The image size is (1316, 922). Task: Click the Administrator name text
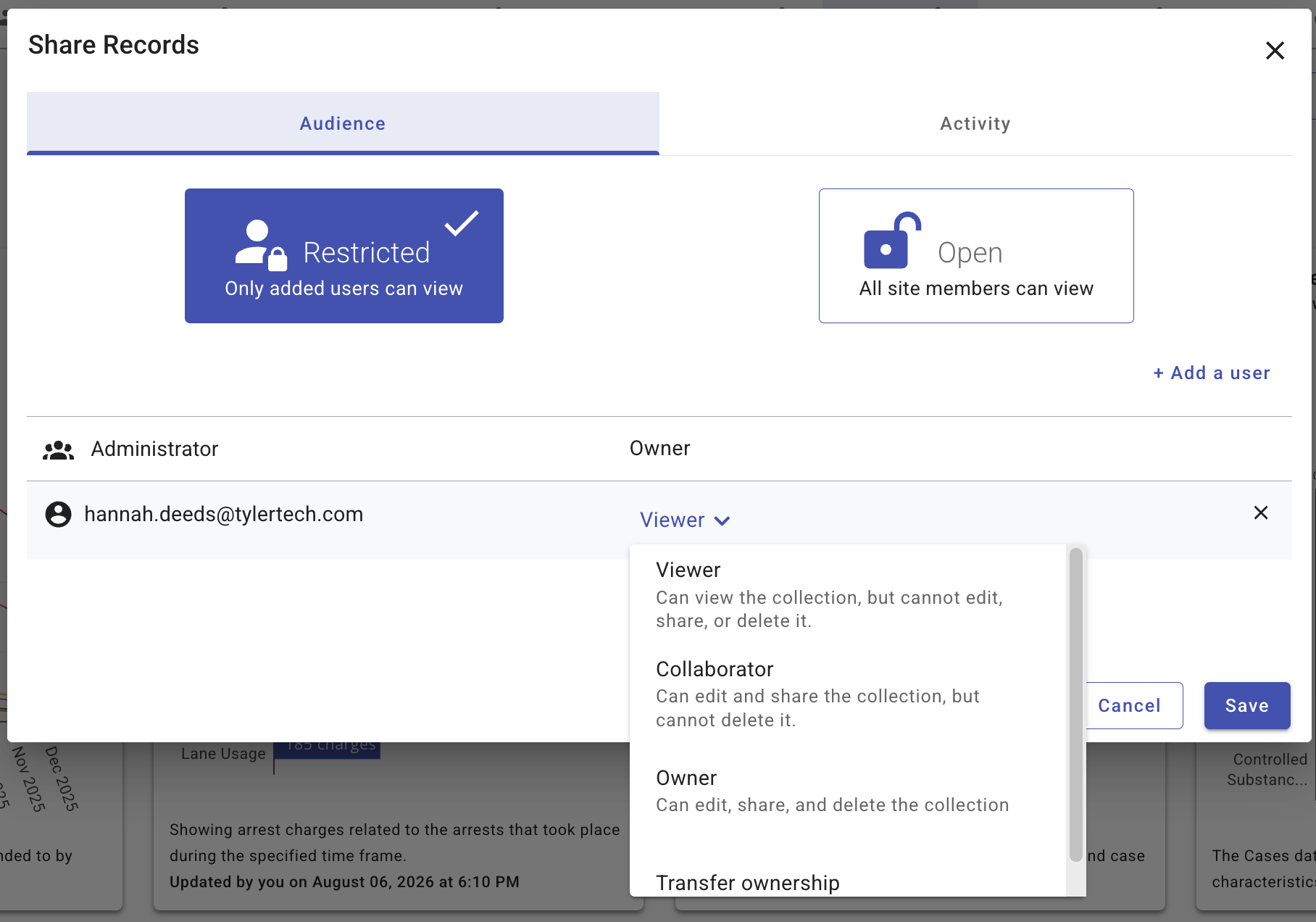pyautogui.click(x=154, y=449)
